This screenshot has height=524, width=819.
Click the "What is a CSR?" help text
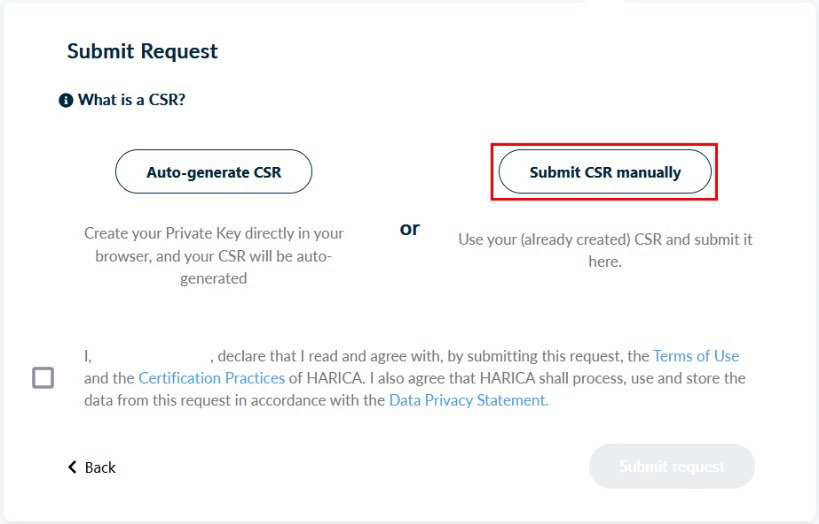coord(129,100)
